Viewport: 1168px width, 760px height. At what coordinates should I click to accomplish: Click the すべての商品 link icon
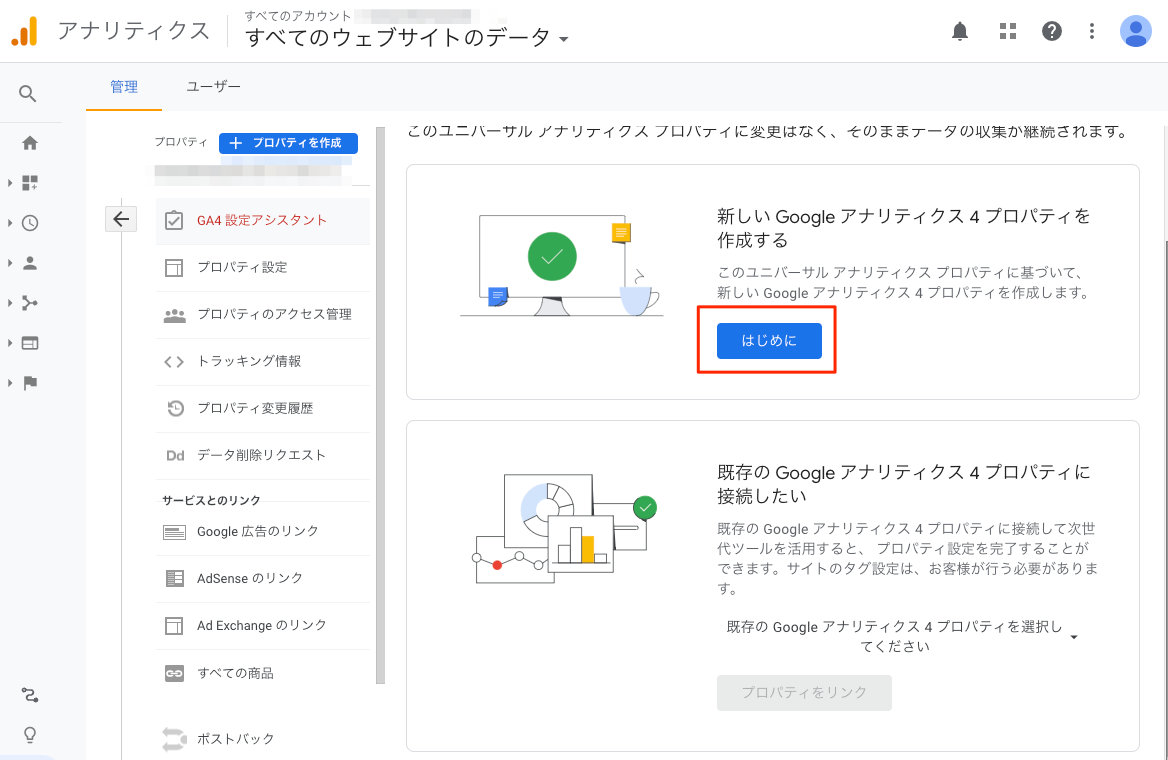174,674
